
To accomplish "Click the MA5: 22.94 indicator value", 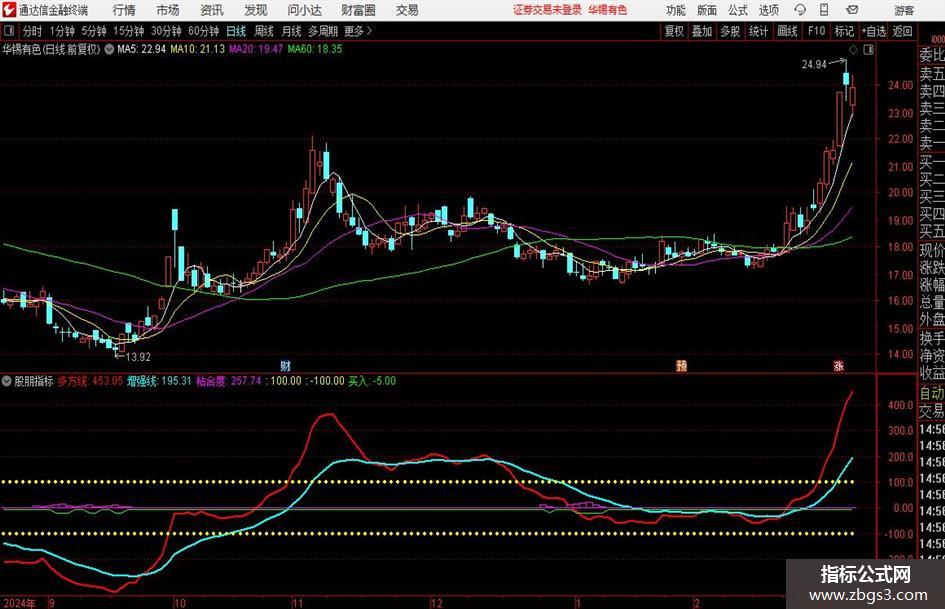I will [x=141, y=49].
